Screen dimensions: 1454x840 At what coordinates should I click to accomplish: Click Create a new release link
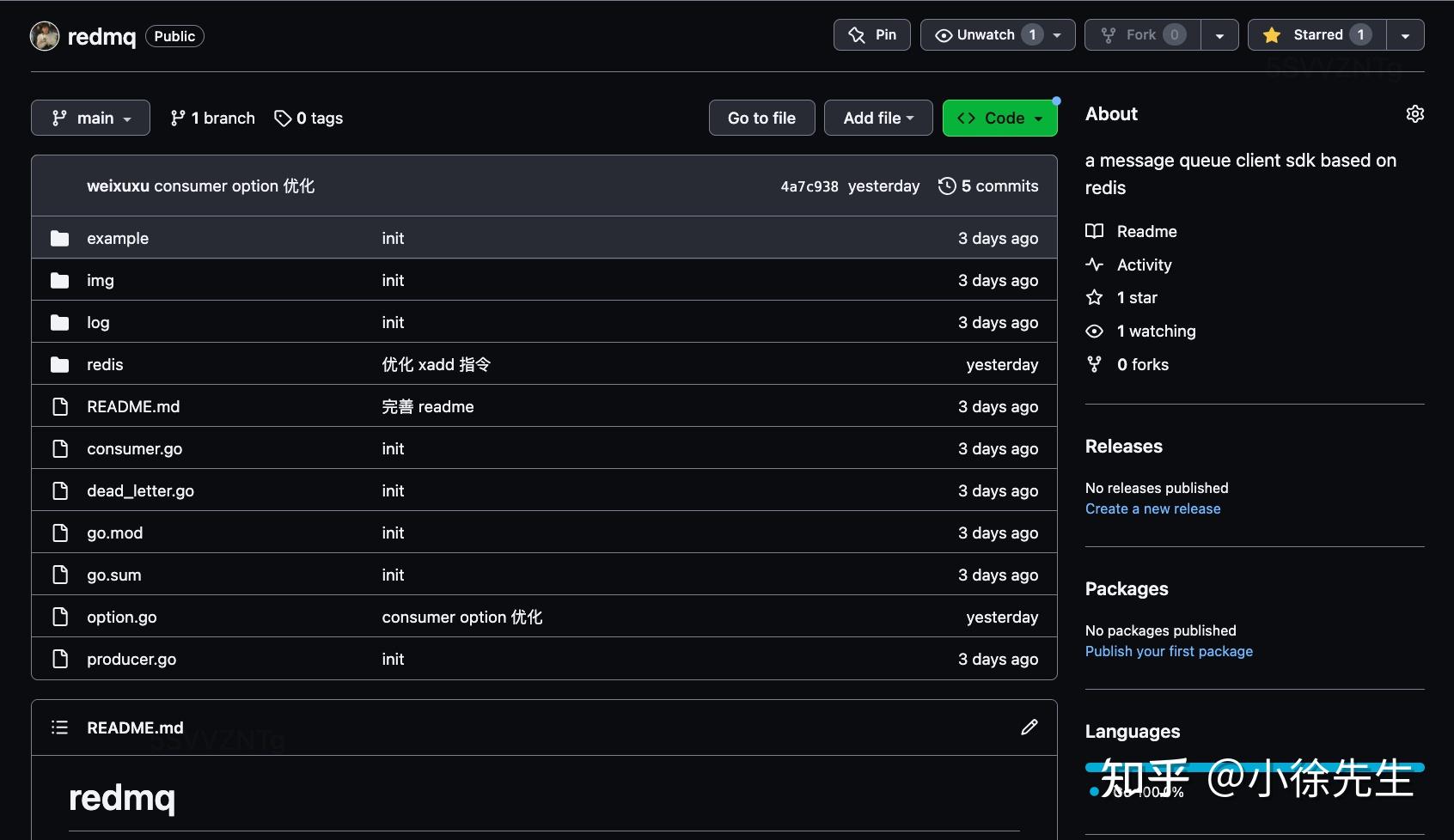tap(1152, 508)
